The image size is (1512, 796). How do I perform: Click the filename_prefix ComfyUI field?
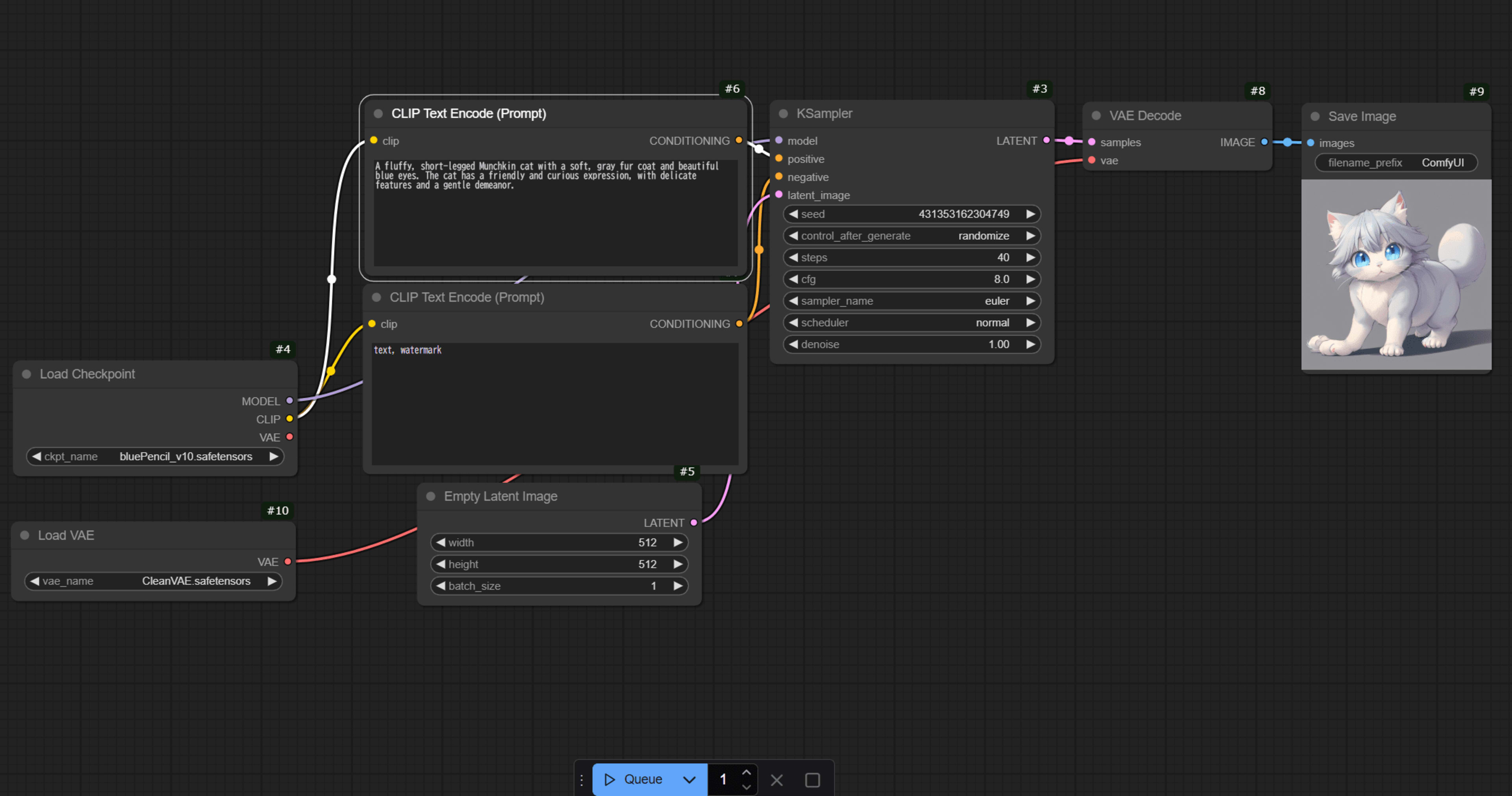tap(1395, 163)
